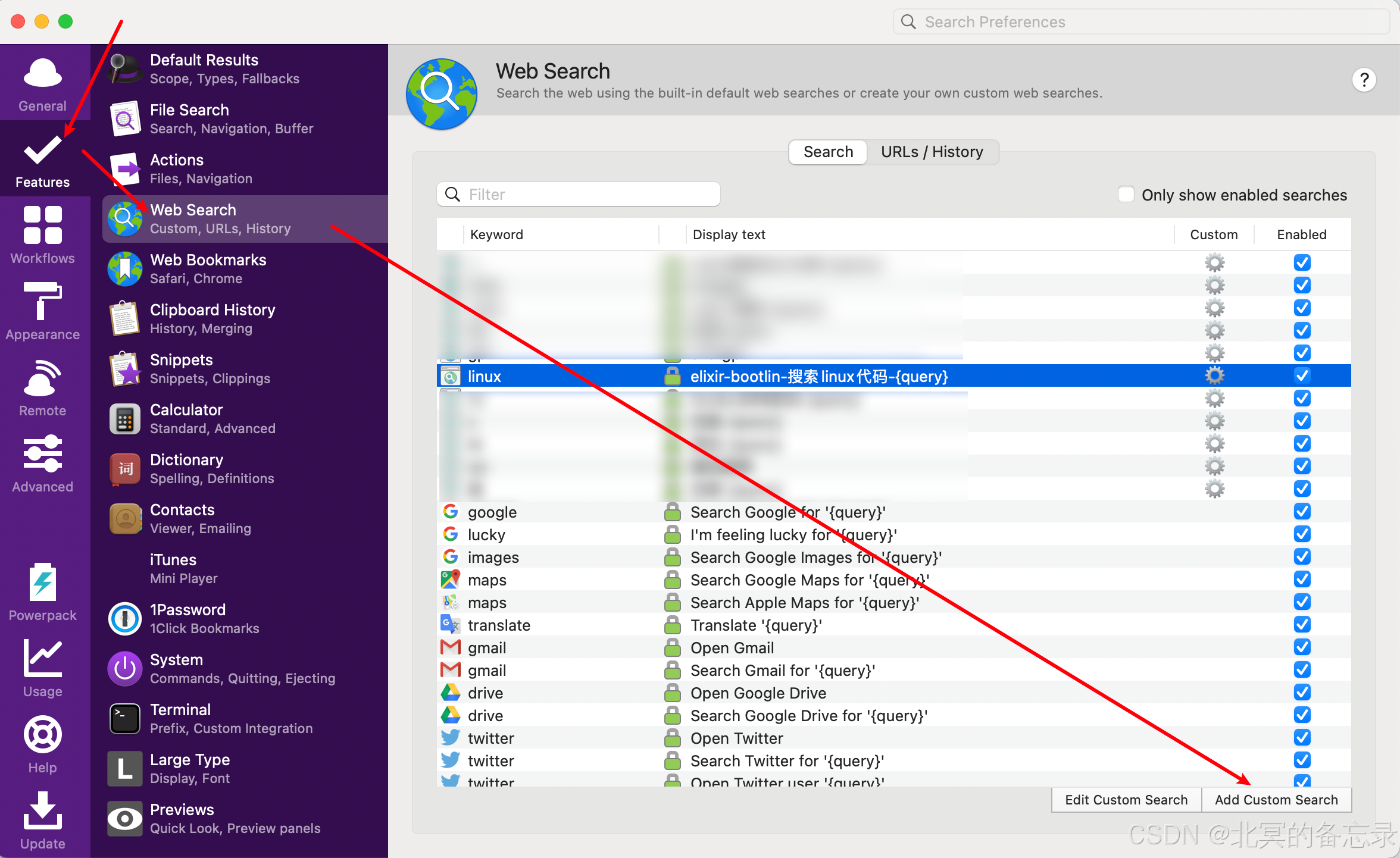Sort by the Keyword column header
The image size is (1400, 858).
pyautogui.click(x=561, y=234)
